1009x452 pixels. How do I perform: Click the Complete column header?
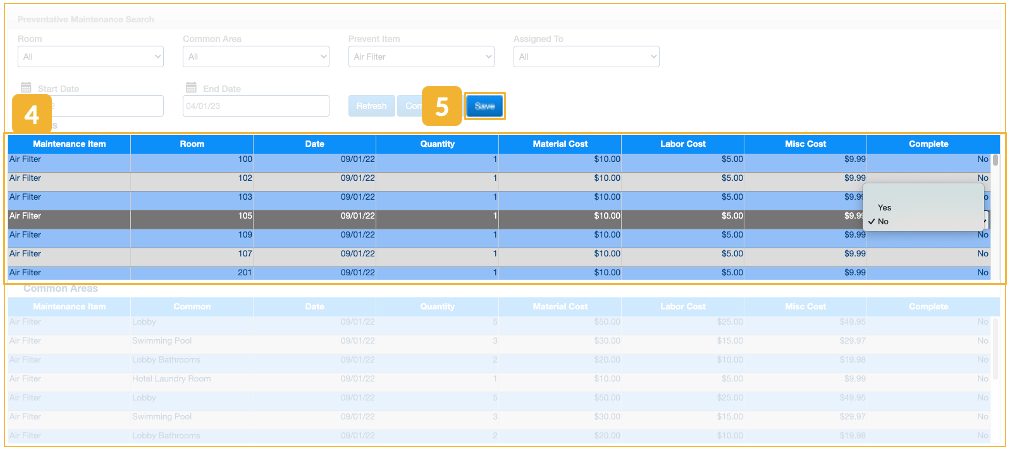coord(928,144)
